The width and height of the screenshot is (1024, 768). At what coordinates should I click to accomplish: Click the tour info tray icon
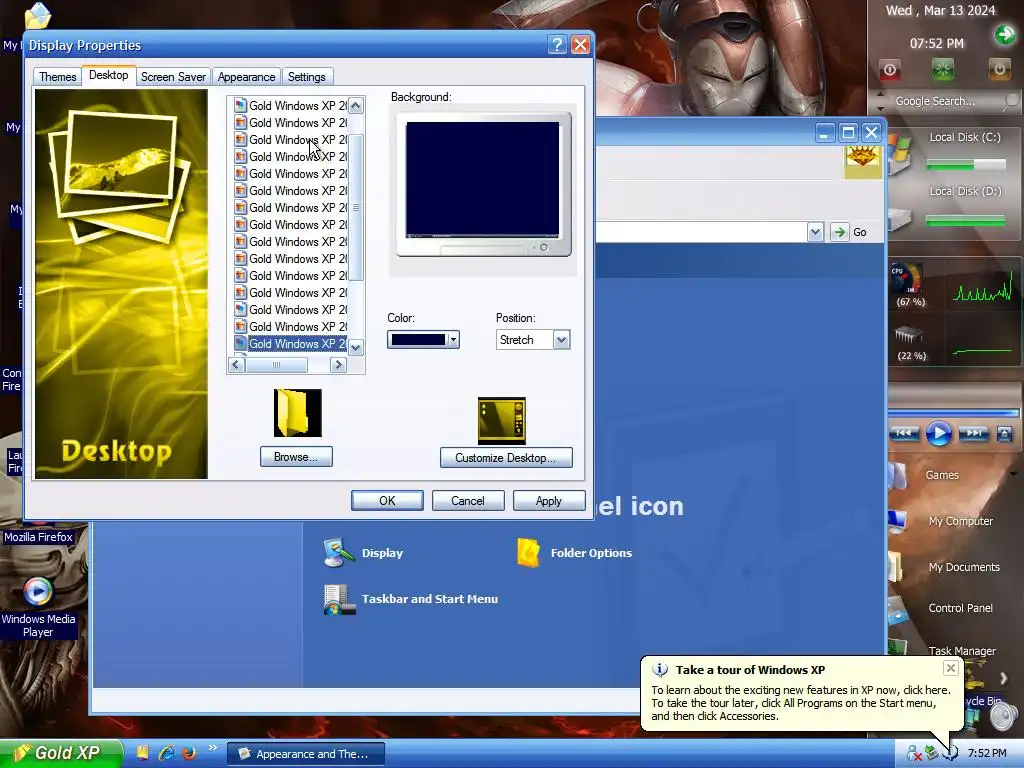click(950, 753)
